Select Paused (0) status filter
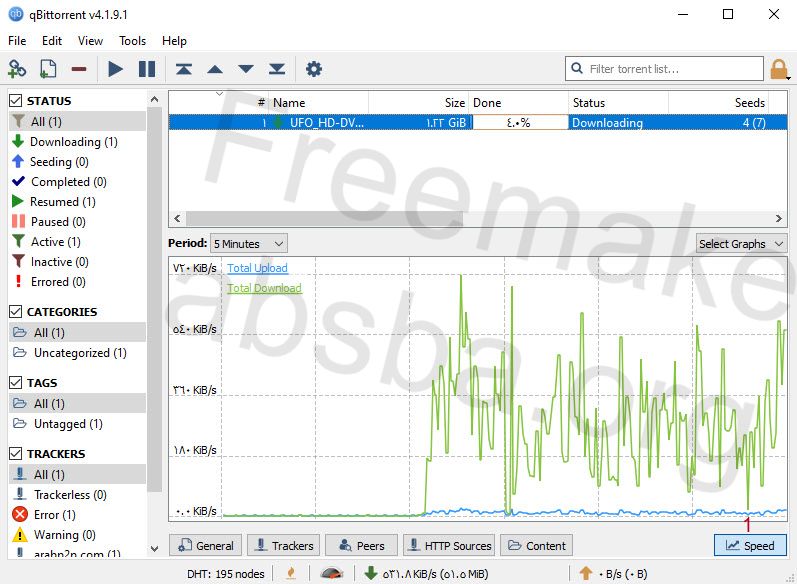Image resolution: width=797 pixels, height=584 pixels. 77,222
